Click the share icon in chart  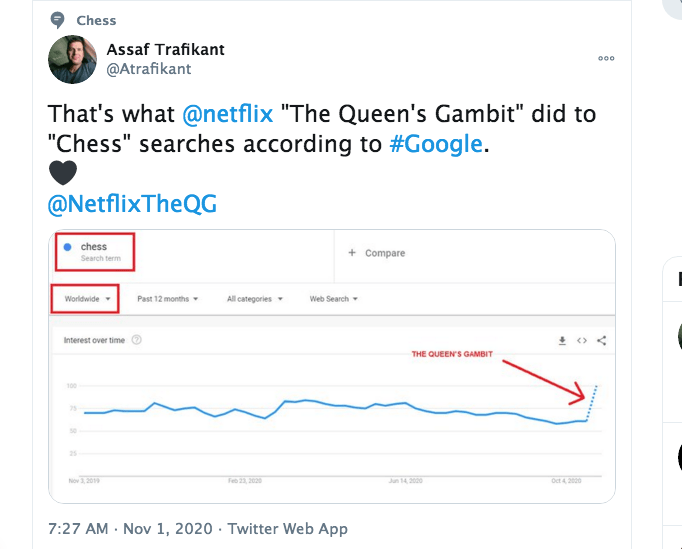click(602, 341)
